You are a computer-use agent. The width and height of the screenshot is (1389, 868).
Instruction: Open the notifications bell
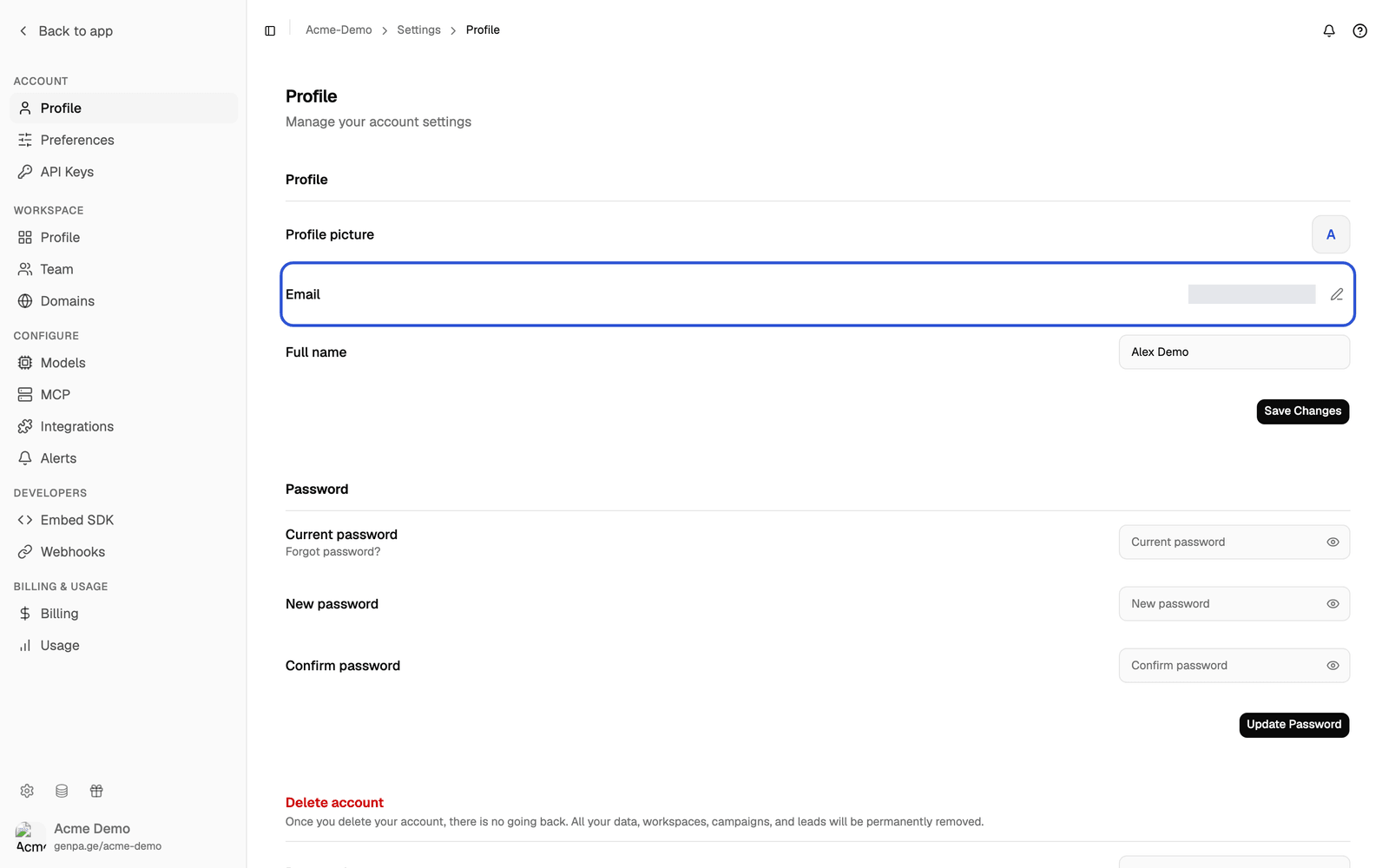[x=1329, y=30]
